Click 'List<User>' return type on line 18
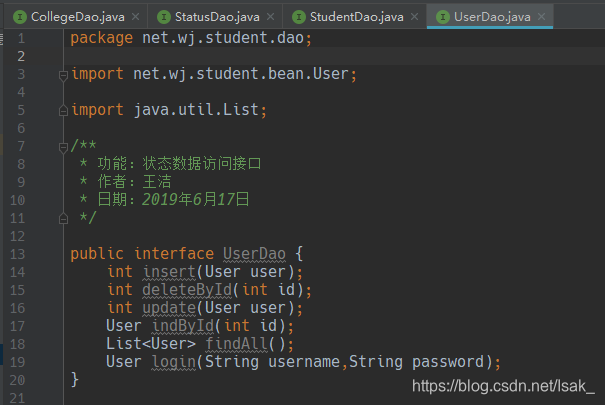The image size is (605, 405). [151, 344]
